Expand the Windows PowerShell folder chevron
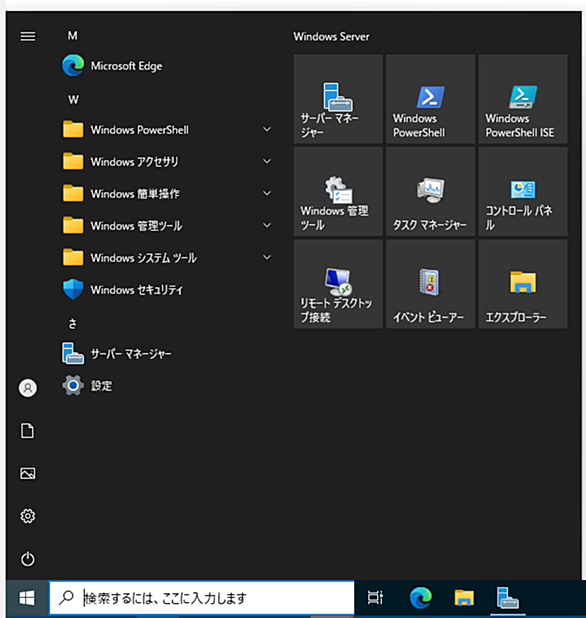The height and width of the screenshot is (618, 586). point(267,129)
